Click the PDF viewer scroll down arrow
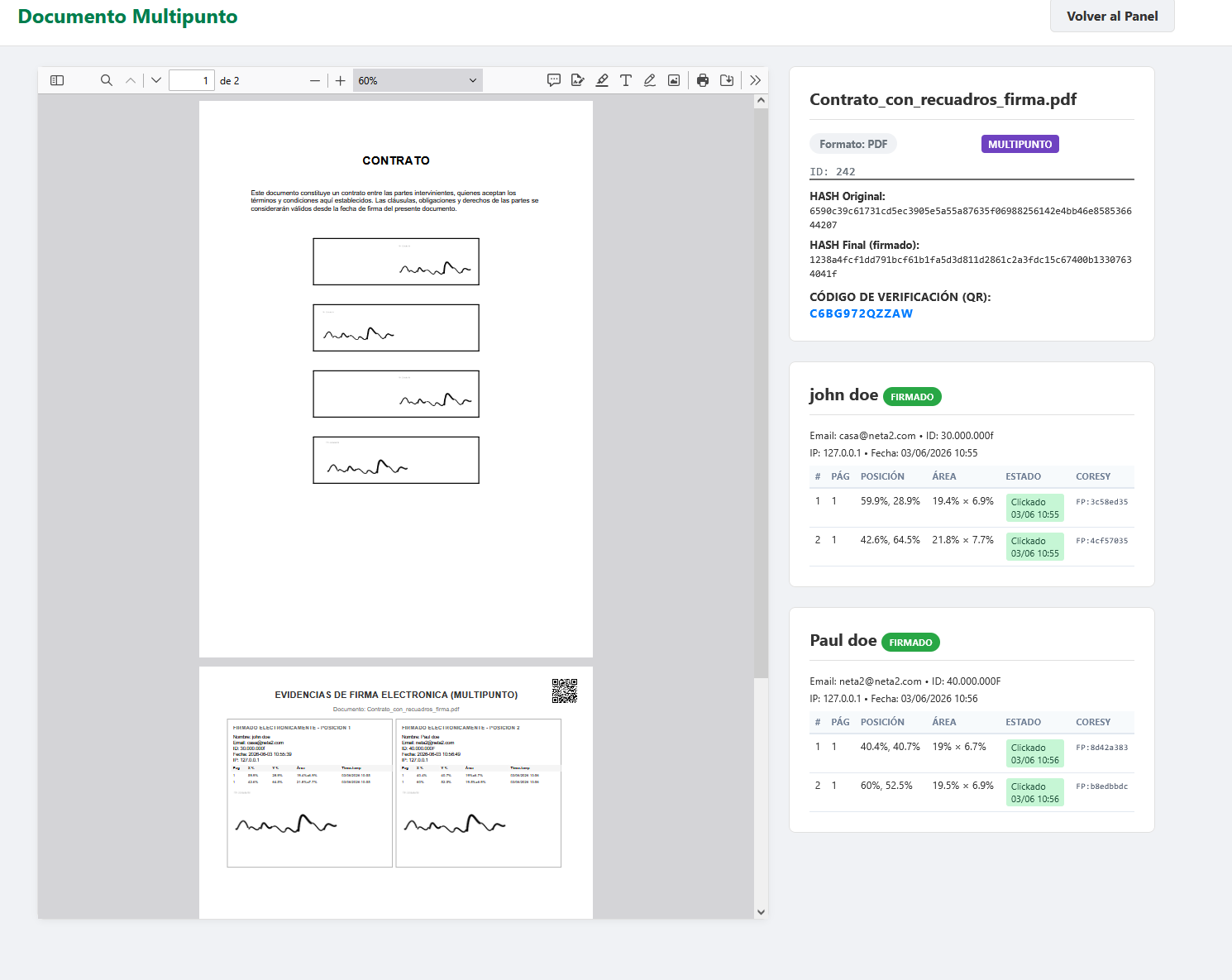This screenshot has width=1232, height=980. tap(761, 911)
